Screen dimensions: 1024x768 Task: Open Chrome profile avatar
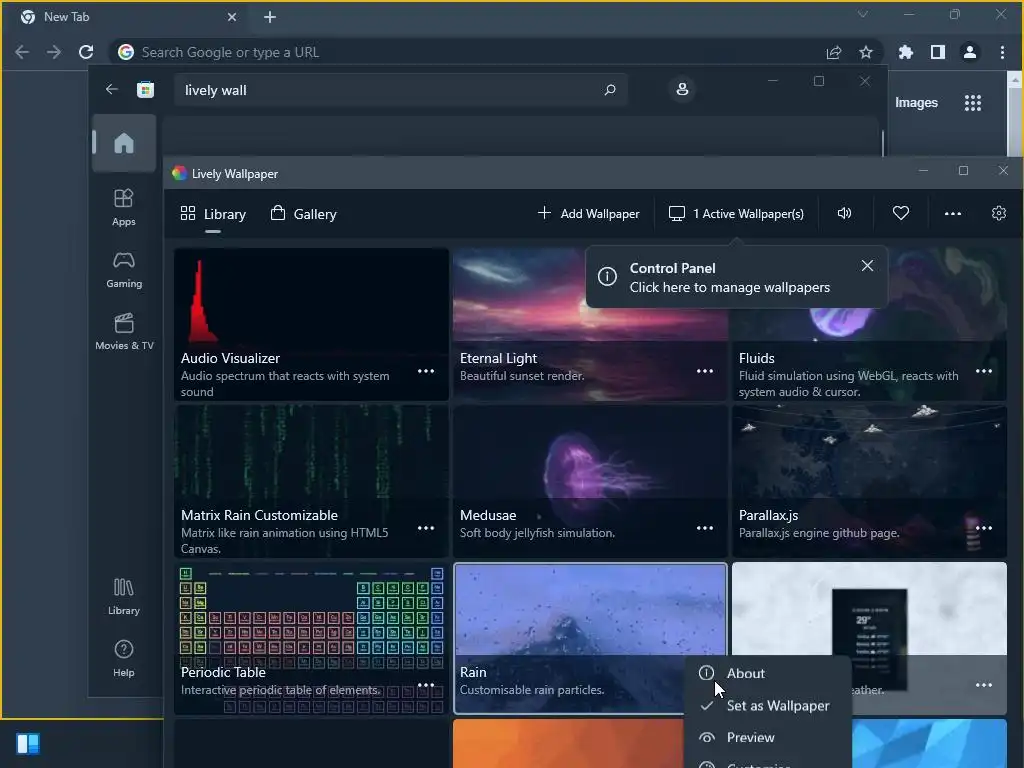tap(969, 52)
